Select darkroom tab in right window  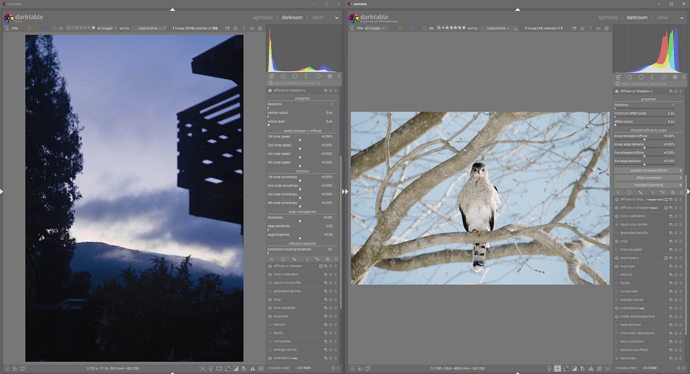637,18
